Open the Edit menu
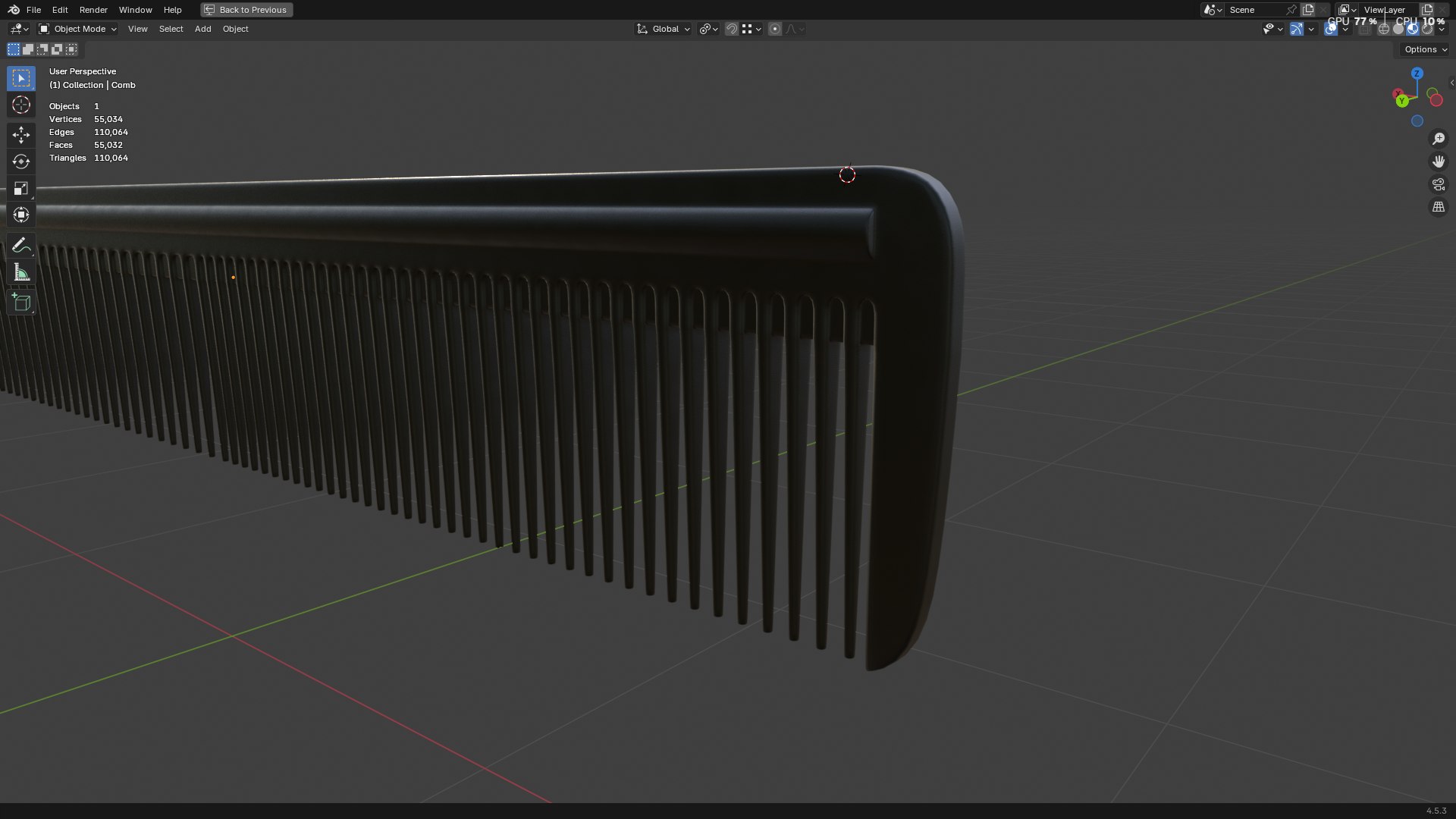This screenshot has width=1456, height=819. tap(60, 10)
